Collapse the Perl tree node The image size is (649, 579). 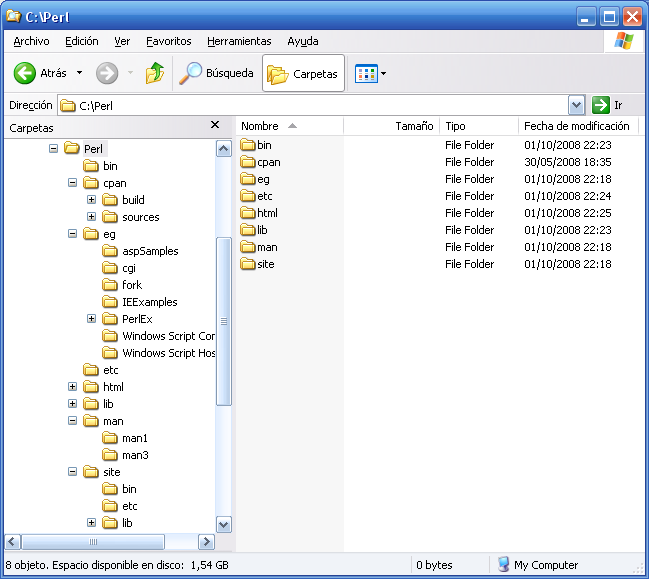click(53, 149)
